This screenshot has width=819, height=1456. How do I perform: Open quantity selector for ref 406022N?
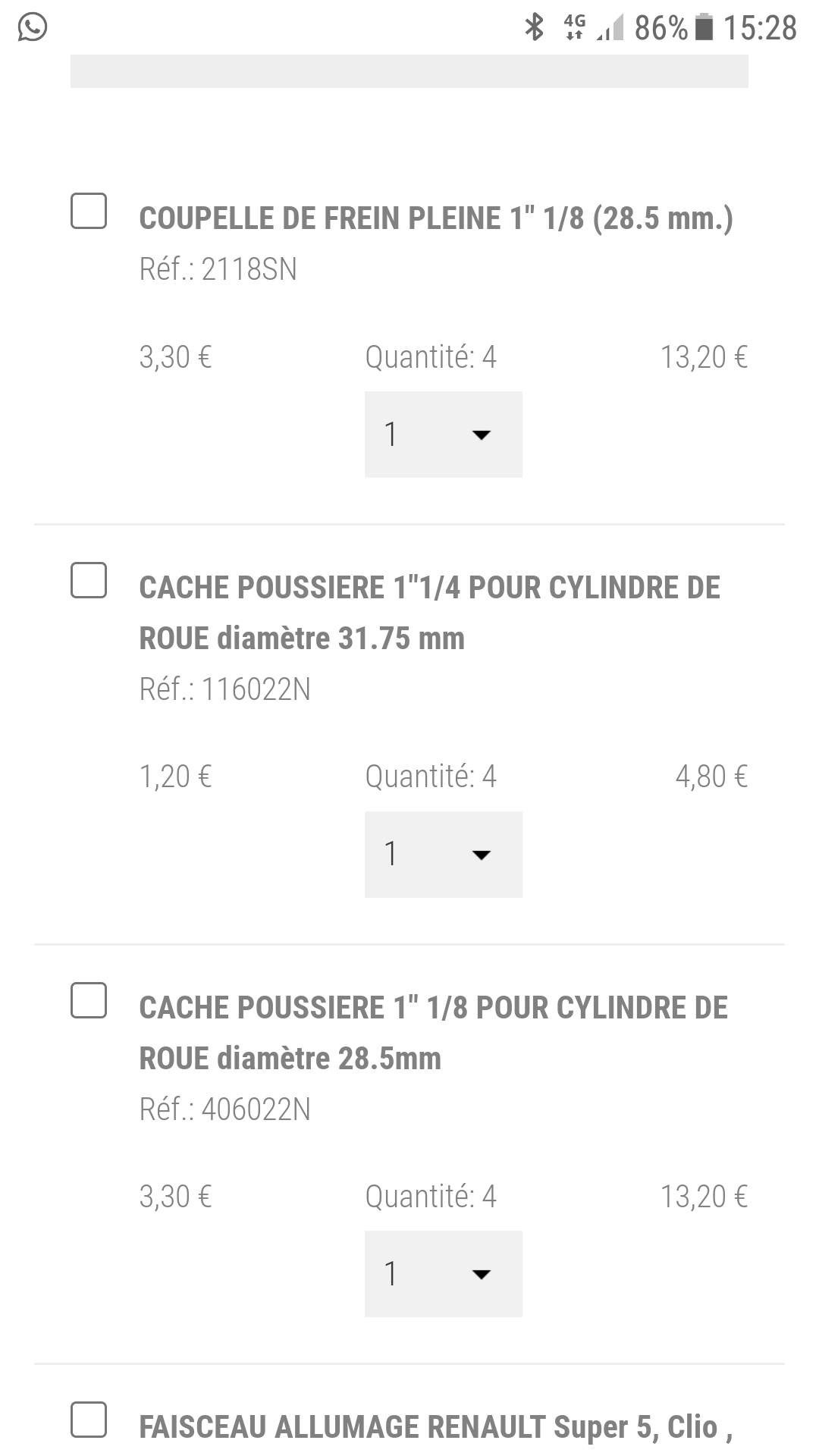click(443, 1274)
